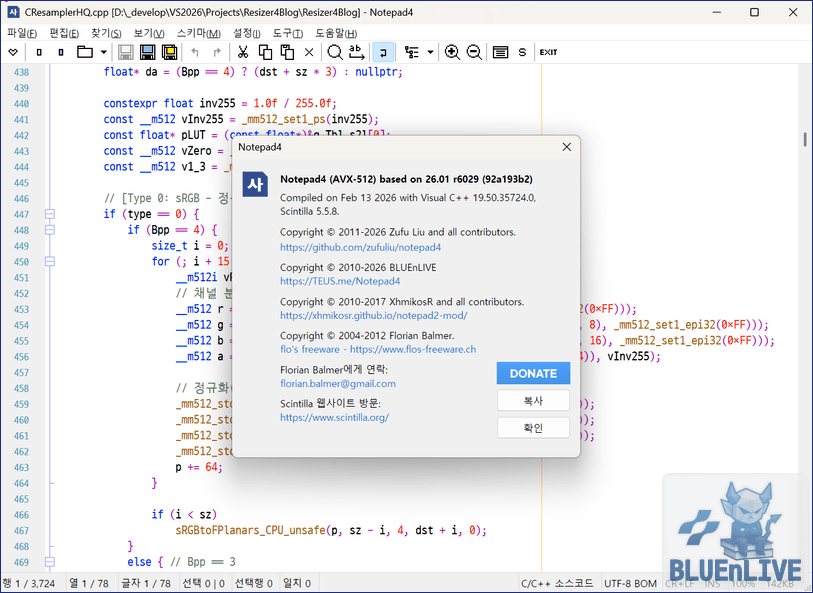Click the Cut scissors icon in toolbar
This screenshot has height=593, width=813.
pyautogui.click(x=243, y=52)
